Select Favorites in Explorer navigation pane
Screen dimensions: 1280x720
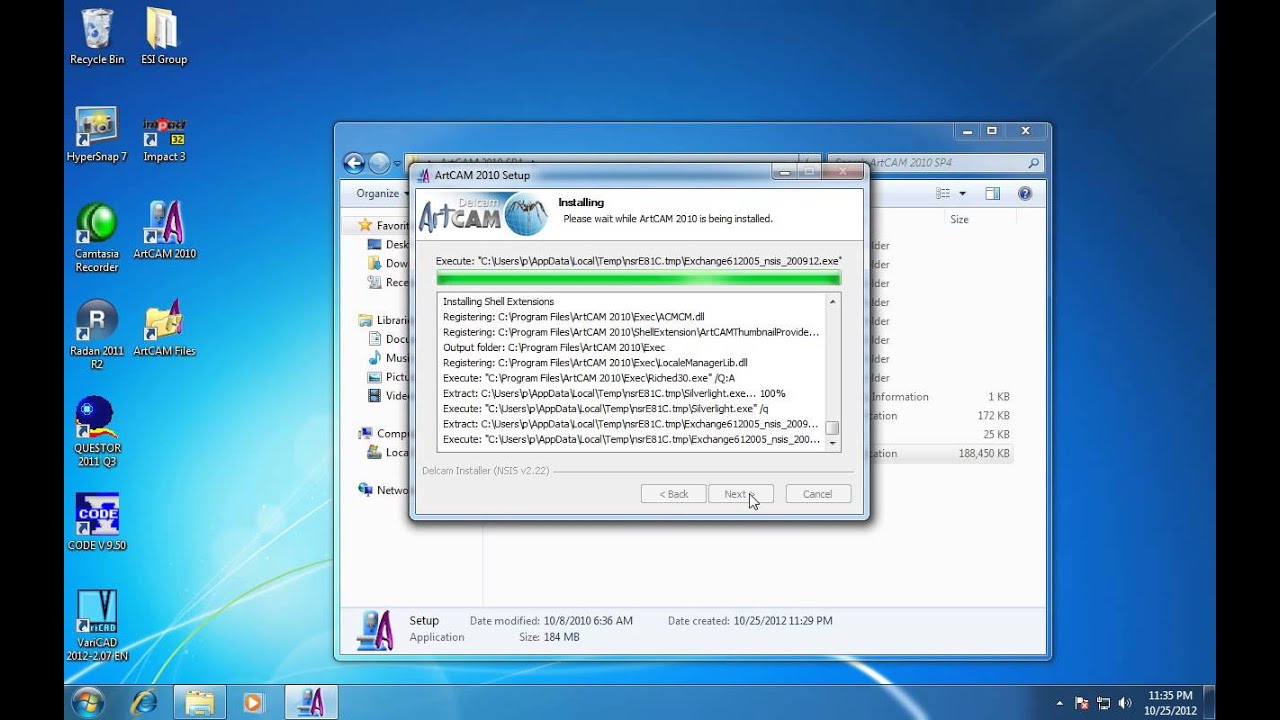click(384, 226)
